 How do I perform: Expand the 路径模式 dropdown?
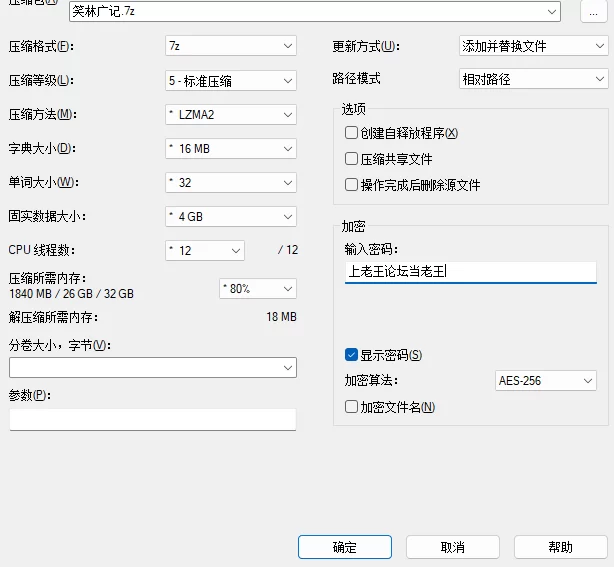[531, 79]
